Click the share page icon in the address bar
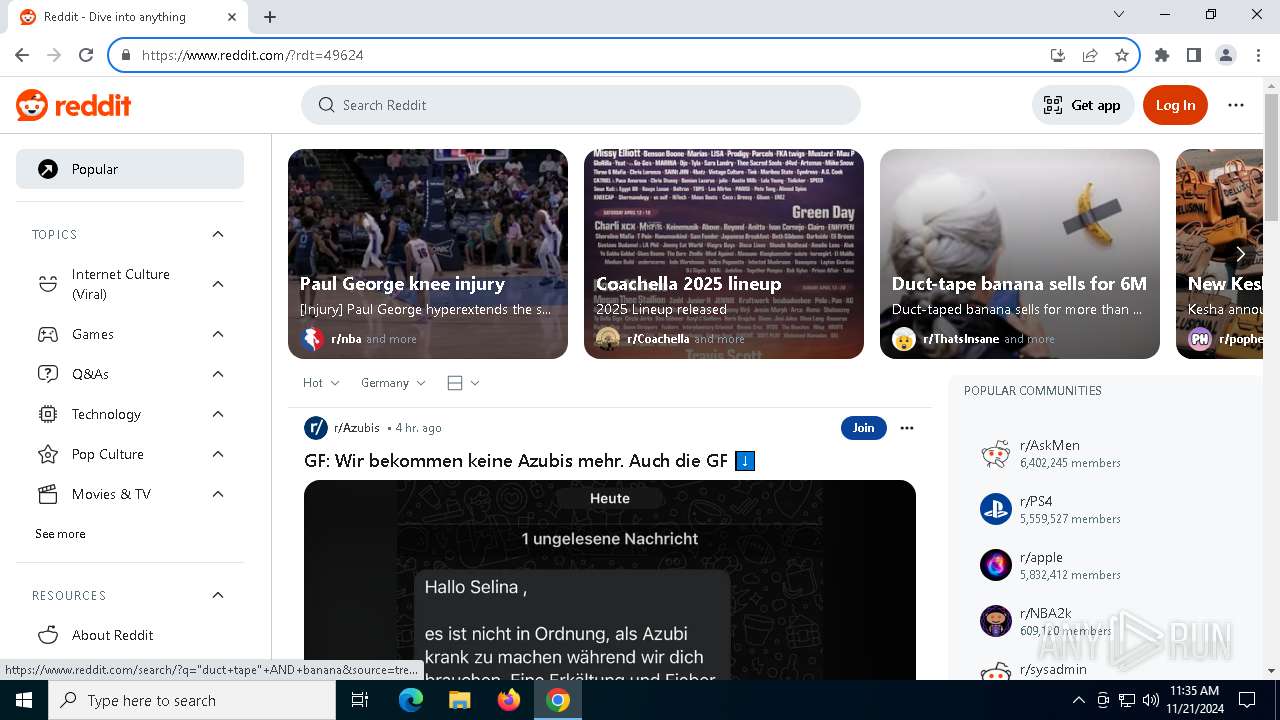1280x720 pixels. (x=1090, y=55)
